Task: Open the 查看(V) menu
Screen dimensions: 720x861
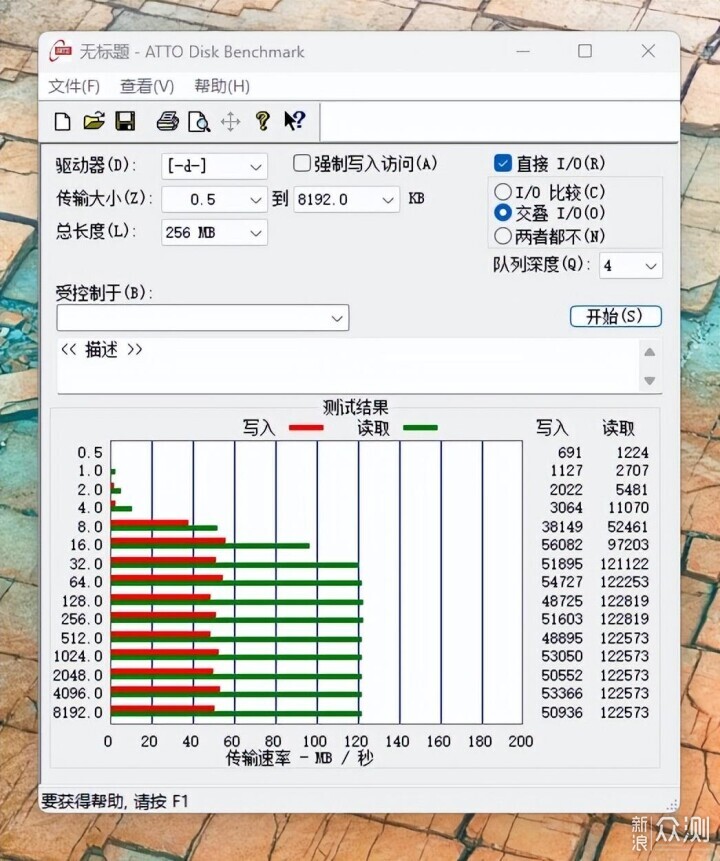Action: pyautogui.click(x=147, y=86)
